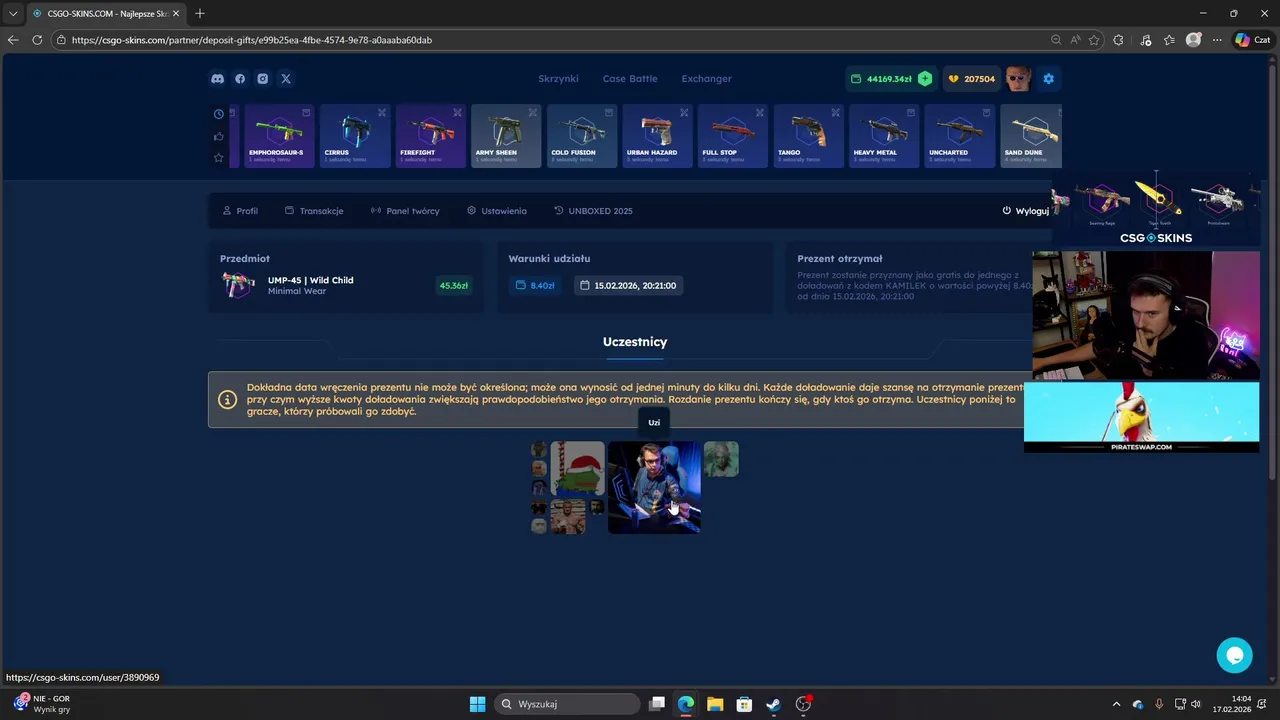Open the Case Battle menu item
The height and width of the screenshot is (720, 1280).
[x=630, y=79]
